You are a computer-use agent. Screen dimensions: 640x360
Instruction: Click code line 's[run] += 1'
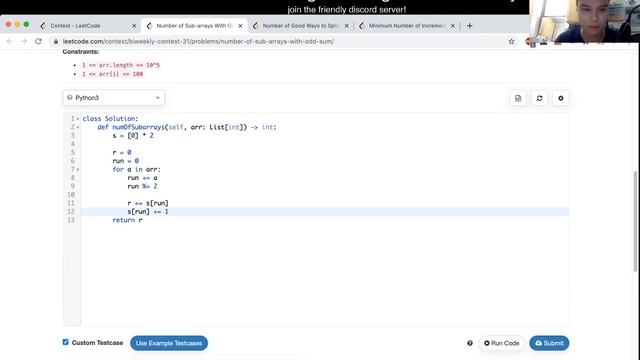tap(148, 212)
